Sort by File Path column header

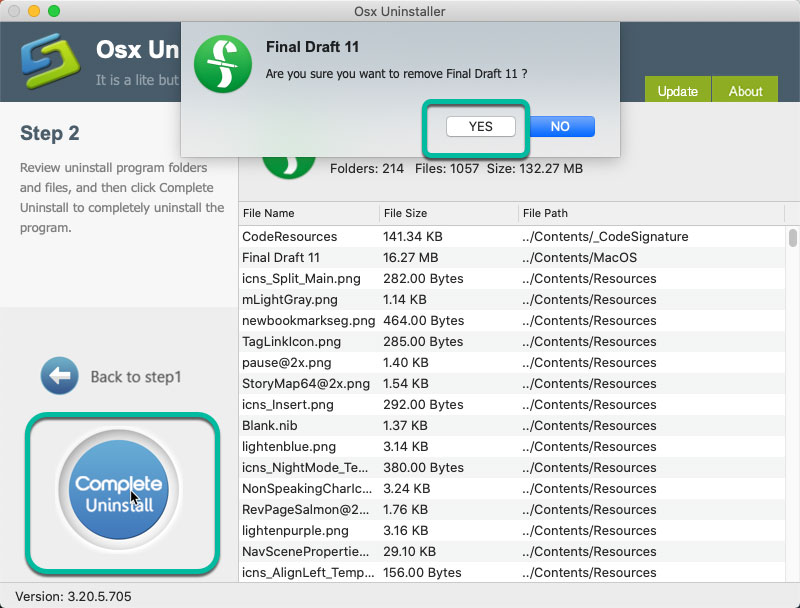coord(545,213)
